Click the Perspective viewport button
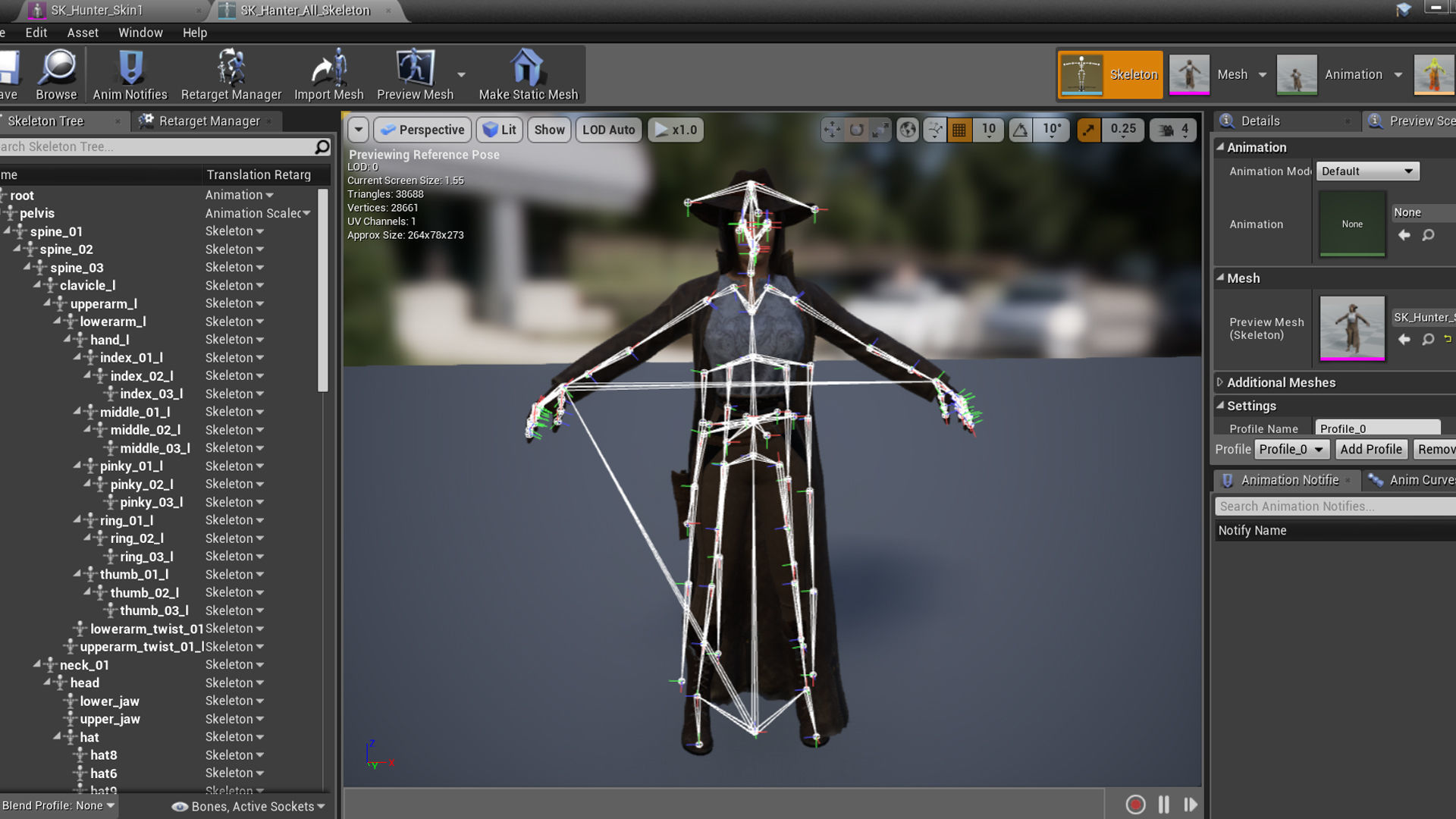 422,130
